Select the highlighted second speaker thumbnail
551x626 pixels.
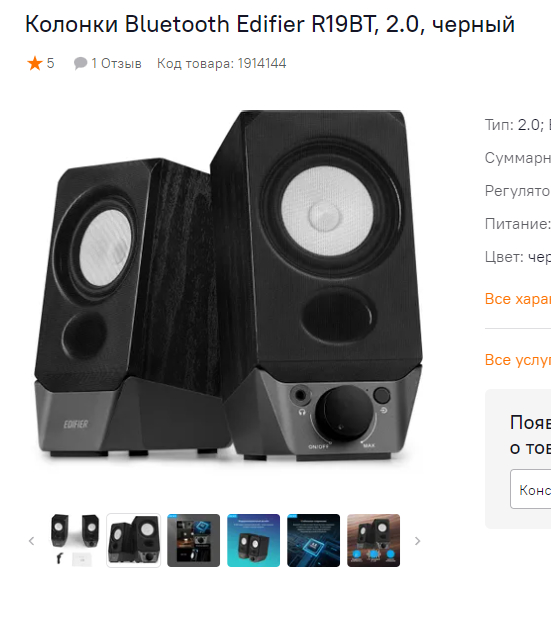click(x=133, y=541)
